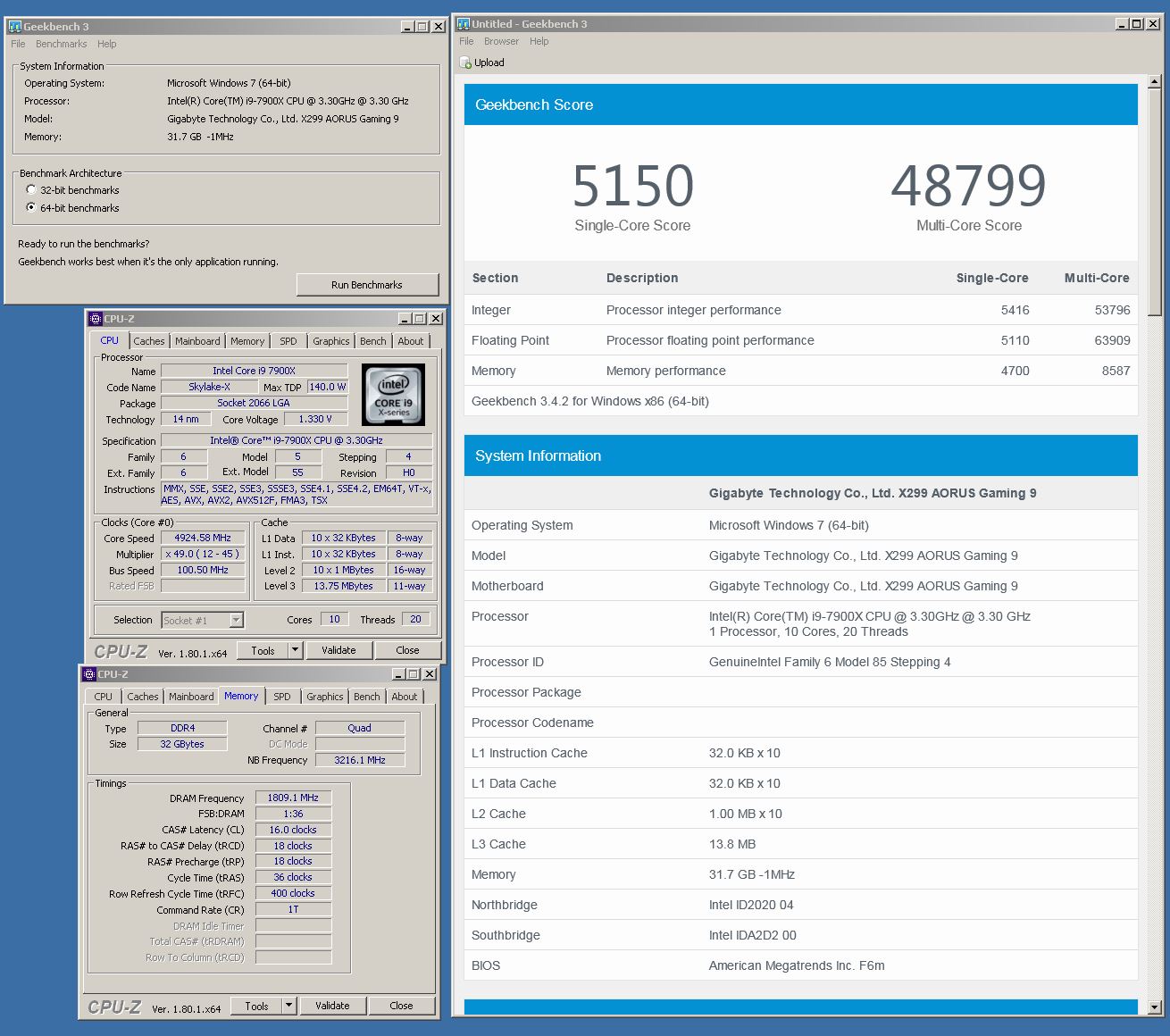Image resolution: width=1170 pixels, height=1036 pixels.
Task: Click scroll-up arrow in results window
Action: (1154, 80)
